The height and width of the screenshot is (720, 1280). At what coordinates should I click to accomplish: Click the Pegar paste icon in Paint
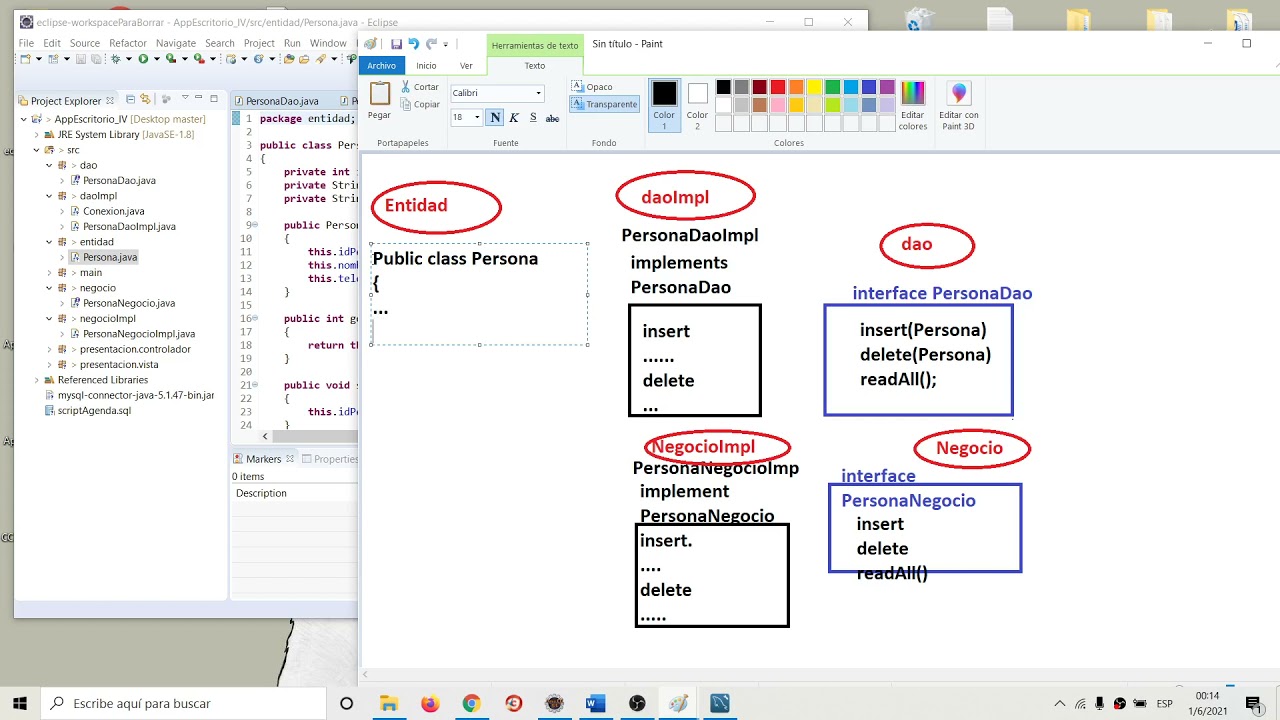(380, 94)
